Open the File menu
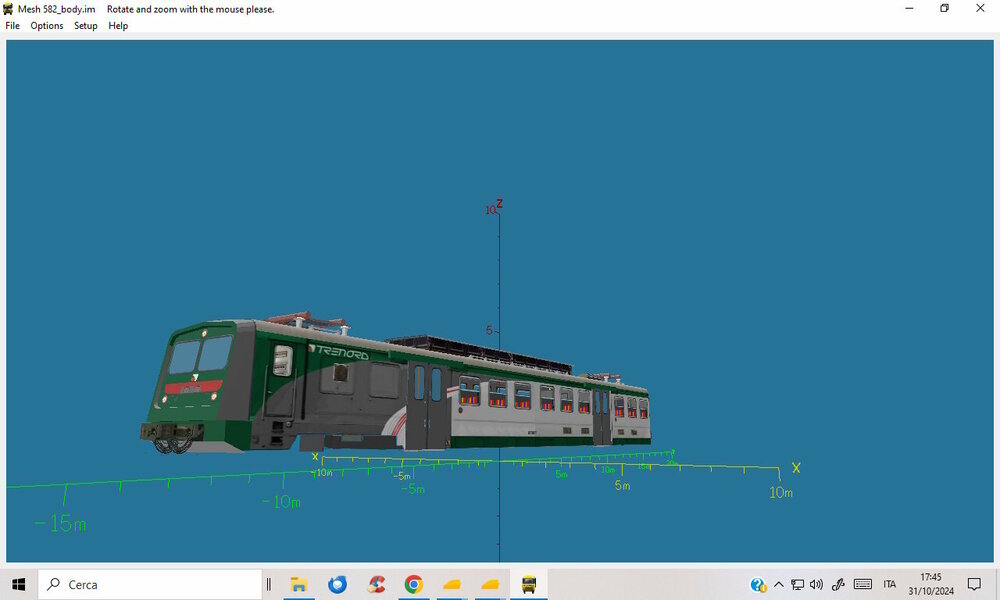The image size is (1000, 600). click(x=12, y=26)
